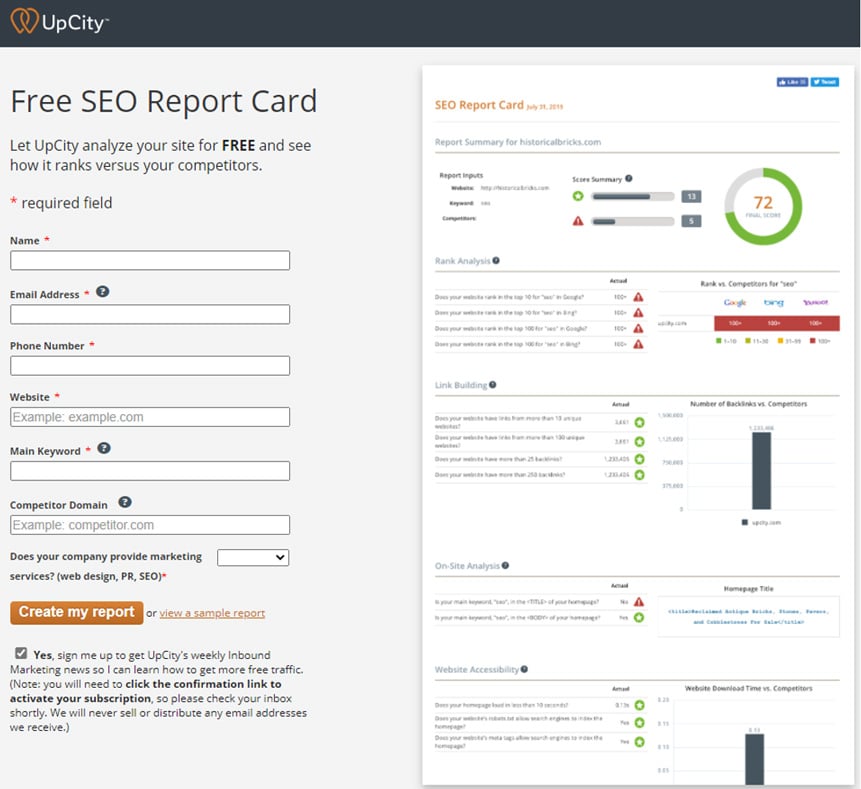Click the green 1-10 legend swatch
The image size is (861, 789).
pos(719,341)
